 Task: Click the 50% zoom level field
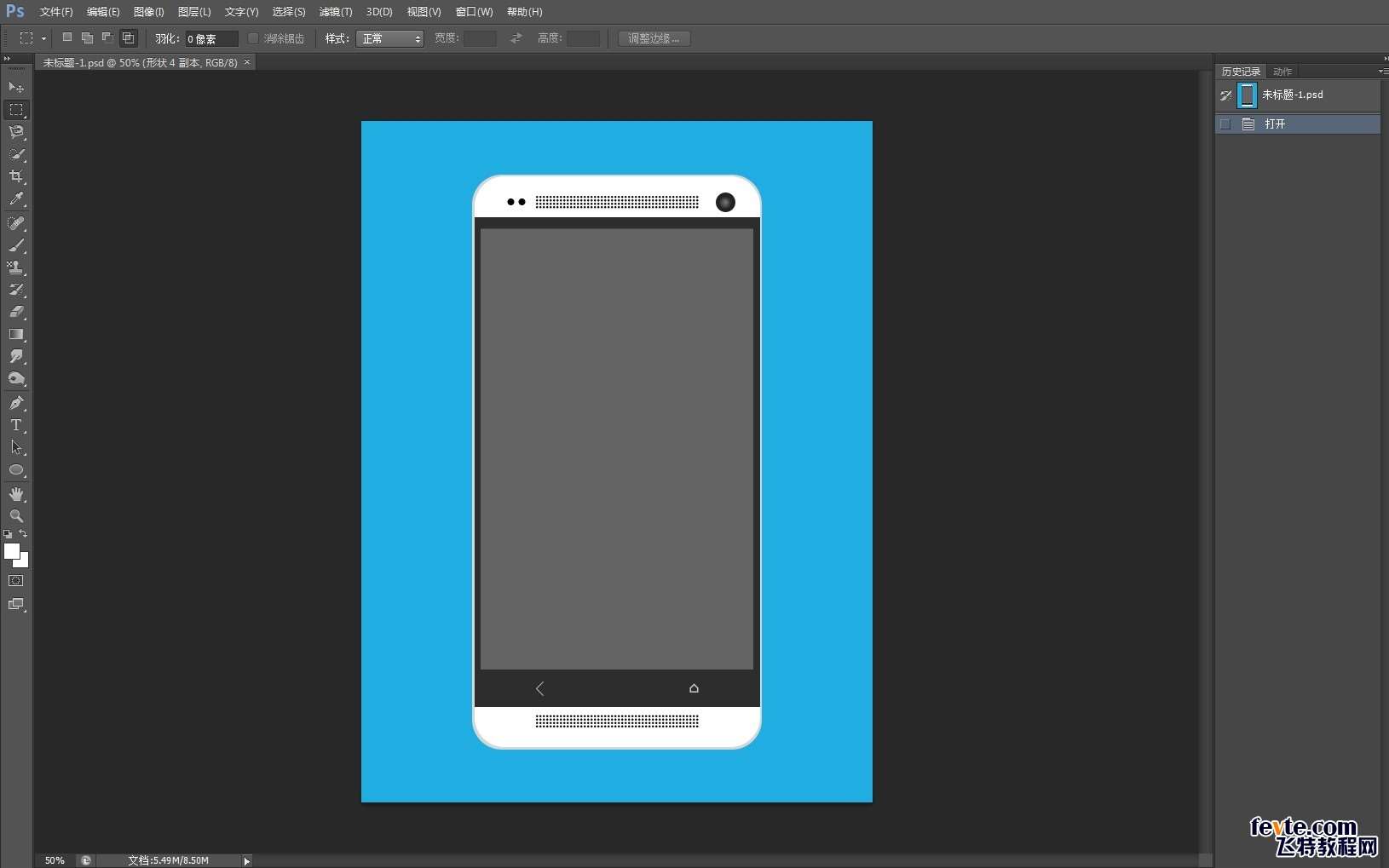55,860
